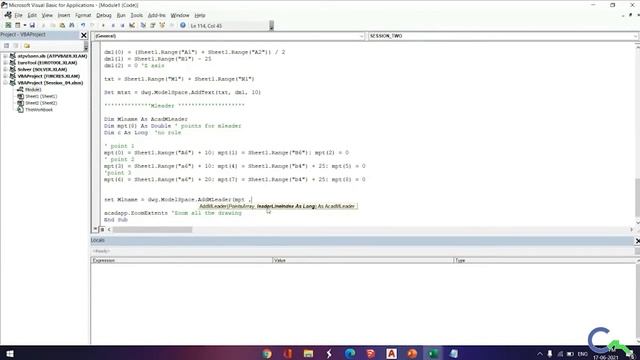Click the Value column header in Locals
This screenshot has height=360, width=640.
click(363, 260)
